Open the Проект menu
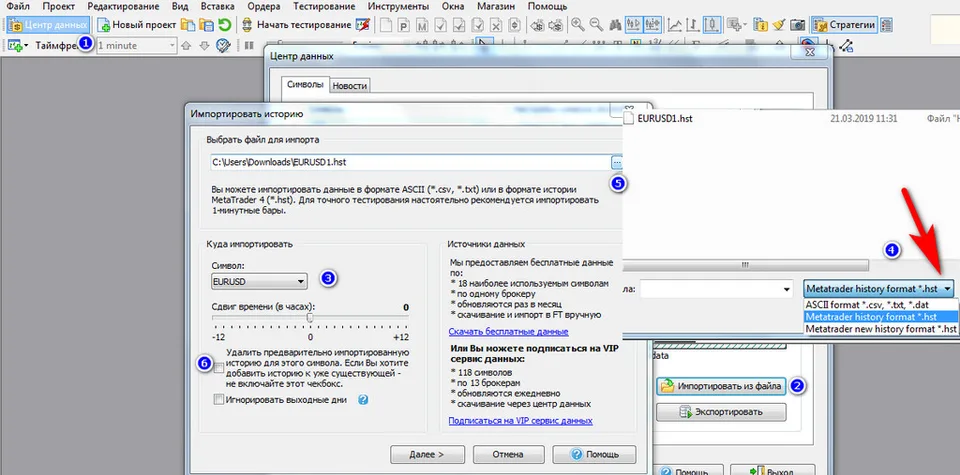Viewport: 960px width, 475px height. [59, 7]
